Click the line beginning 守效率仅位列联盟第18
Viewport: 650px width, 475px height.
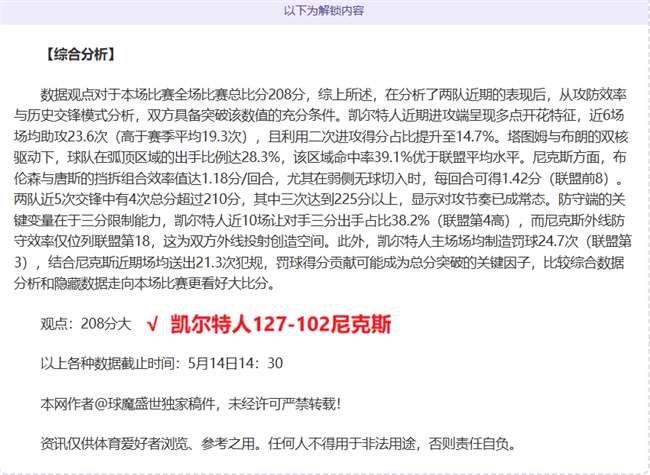click(323, 242)
